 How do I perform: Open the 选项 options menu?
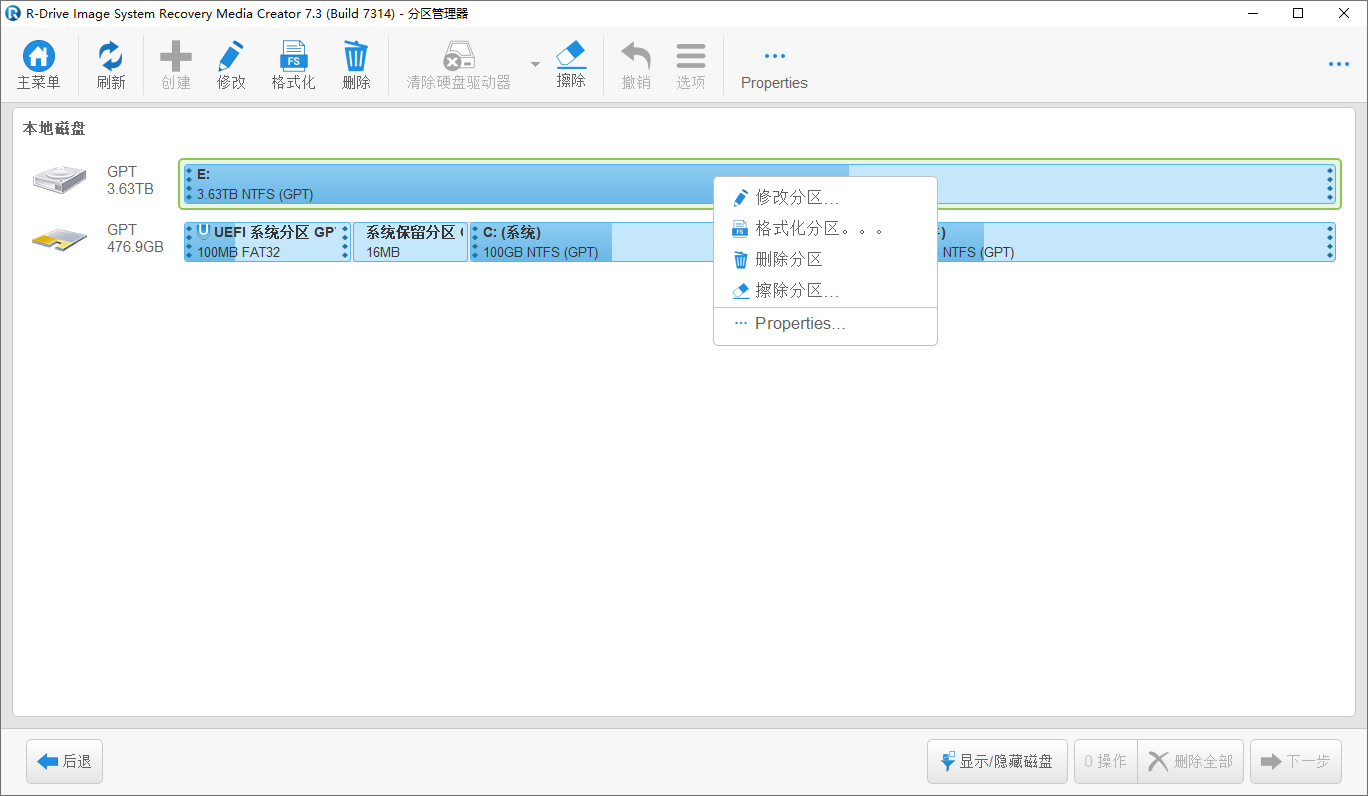(690, 64)
